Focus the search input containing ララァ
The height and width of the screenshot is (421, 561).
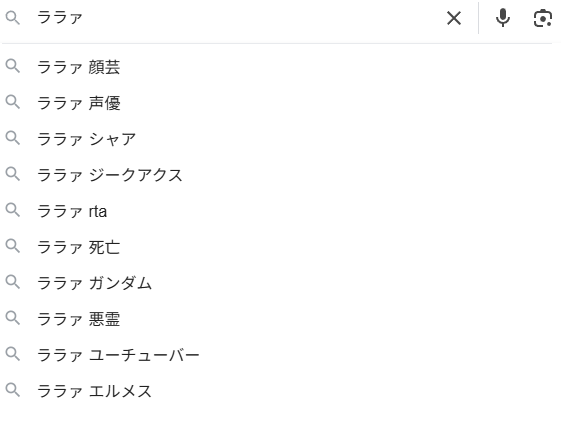click(x=238, y=18)
